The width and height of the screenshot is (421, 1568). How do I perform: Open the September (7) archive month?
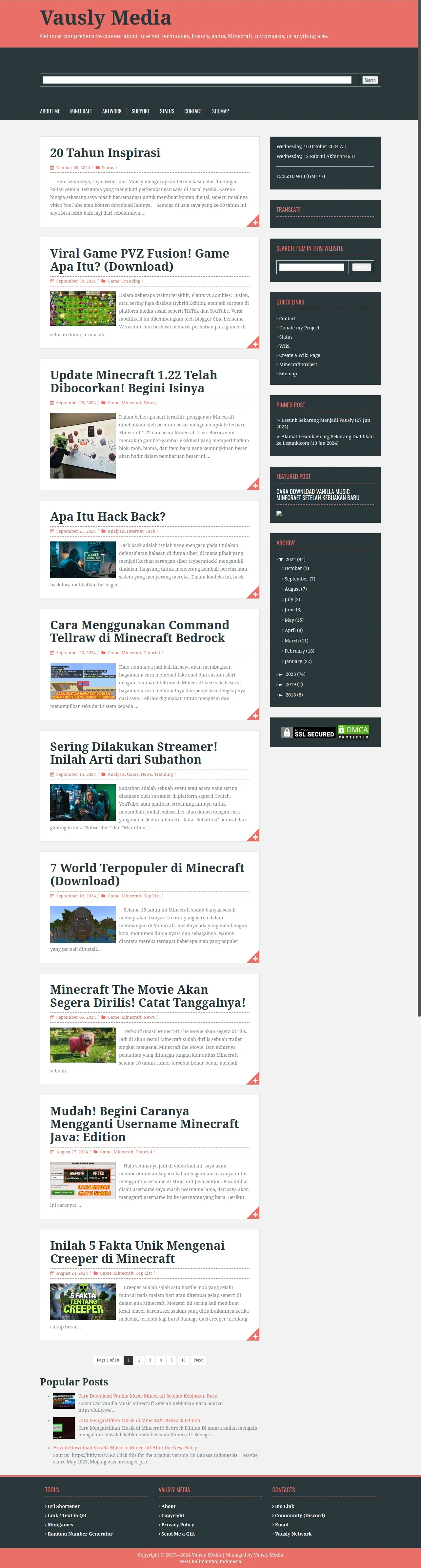[x=300, y=579]
